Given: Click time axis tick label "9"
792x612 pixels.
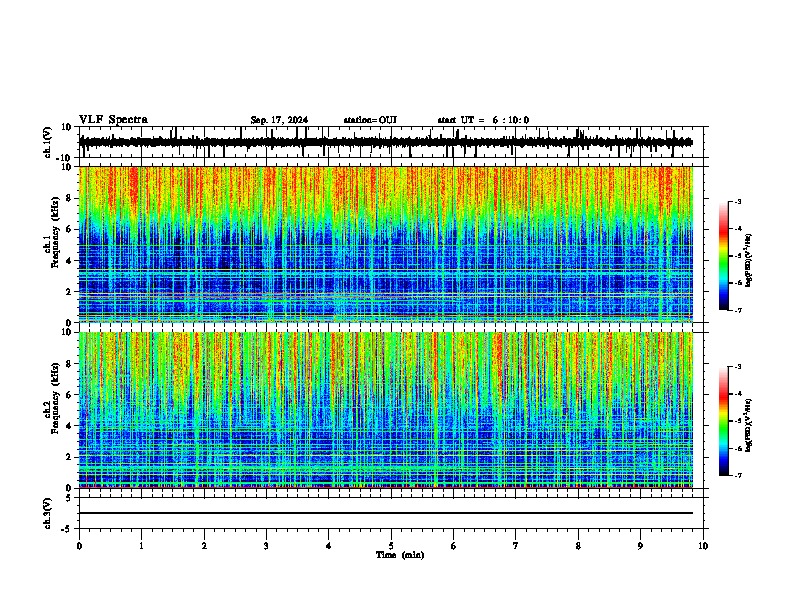Looking at the screenshot, I should coord(640,546).
